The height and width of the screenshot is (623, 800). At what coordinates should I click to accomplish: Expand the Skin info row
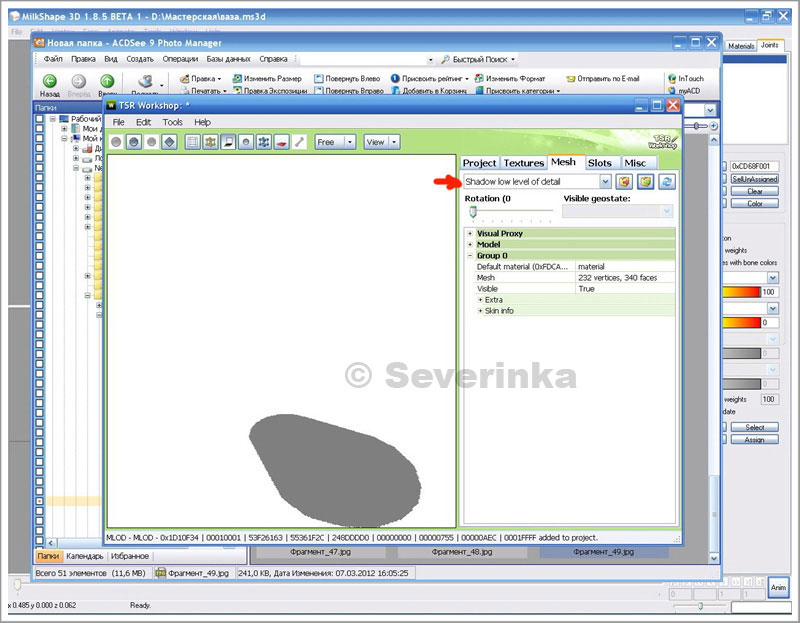tap(480, 311)
